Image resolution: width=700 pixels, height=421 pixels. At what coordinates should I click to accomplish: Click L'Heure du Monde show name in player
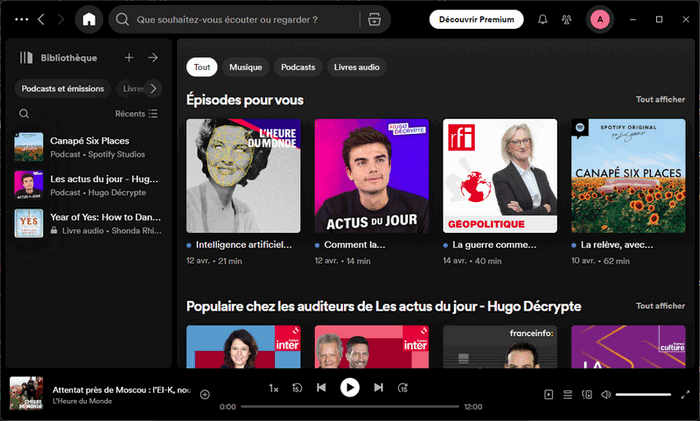[x=82, y=401]
